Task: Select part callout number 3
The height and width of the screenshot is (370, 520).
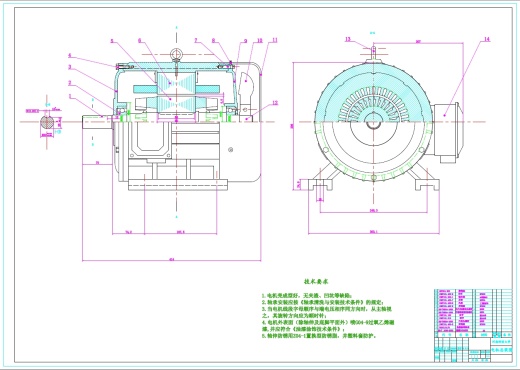Action: click(x=70, y=67)
